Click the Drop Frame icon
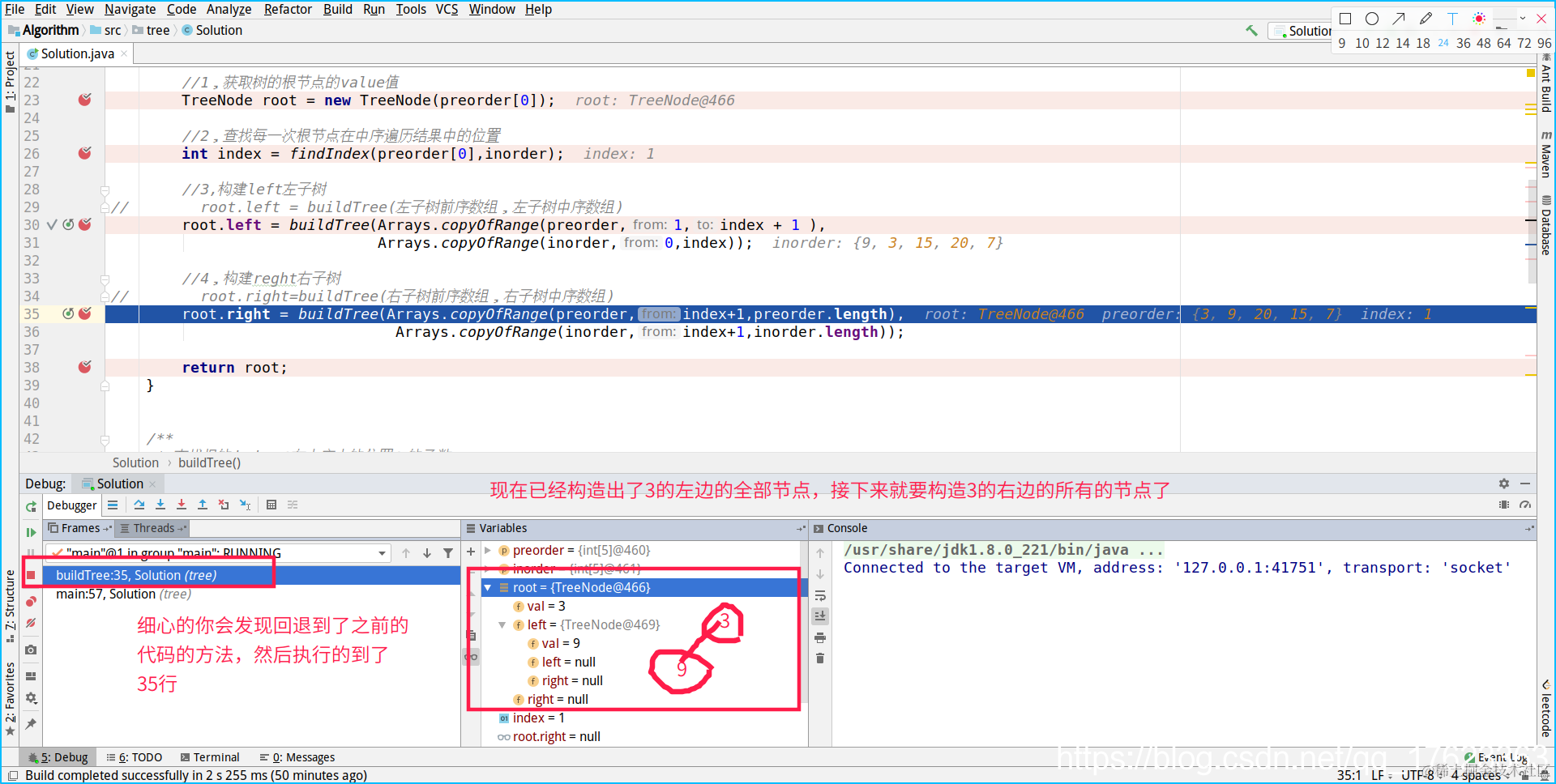Image resolution: width=1556 pixels, height=784 pixels. pos(224,505)
